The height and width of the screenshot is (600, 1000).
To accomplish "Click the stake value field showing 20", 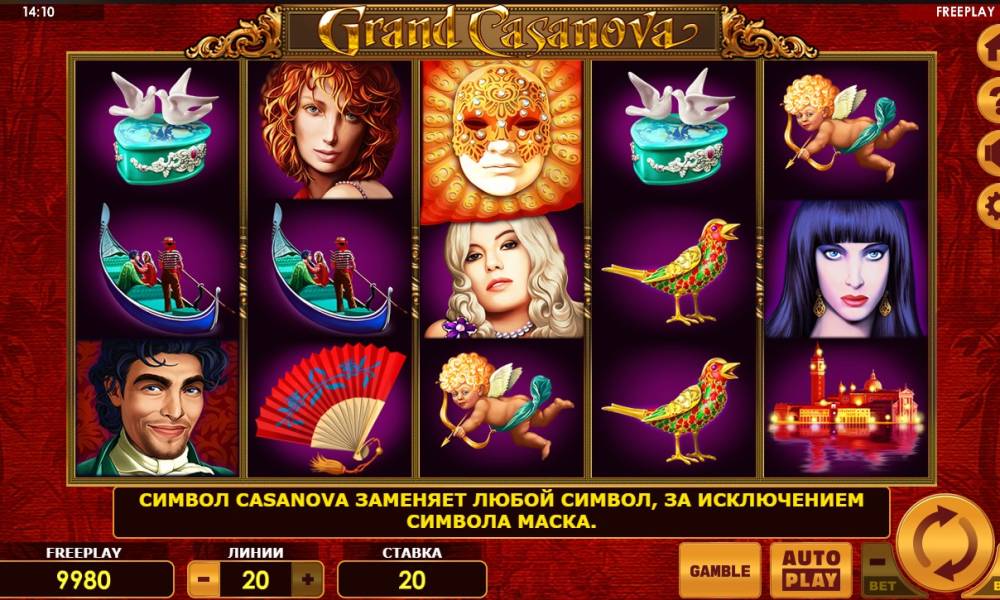I will coord(412,580).
